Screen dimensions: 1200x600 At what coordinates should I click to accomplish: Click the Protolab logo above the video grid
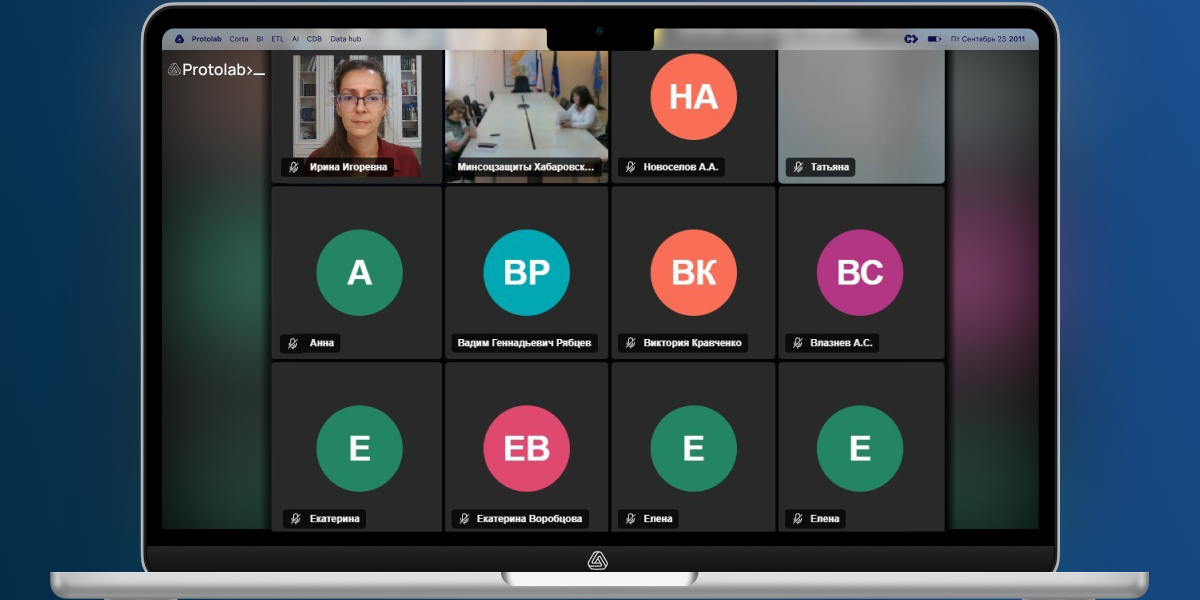(216, 70)
